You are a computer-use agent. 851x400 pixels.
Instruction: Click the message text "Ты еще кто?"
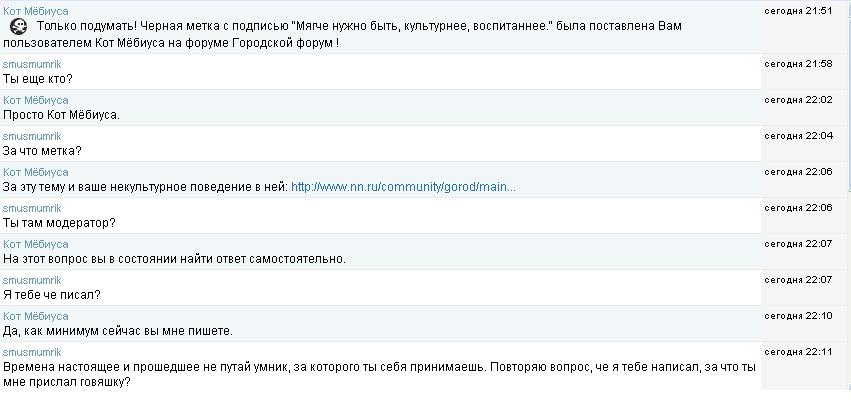coord(38,79)
